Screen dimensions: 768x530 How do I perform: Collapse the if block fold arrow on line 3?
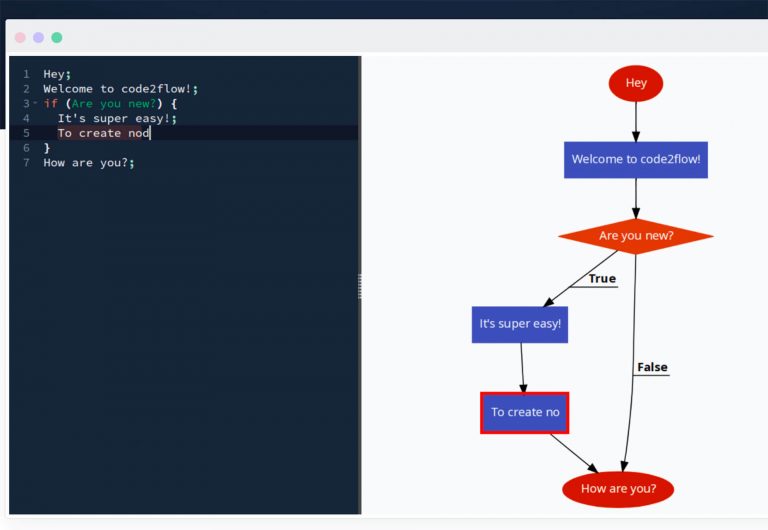click(35, 103)
